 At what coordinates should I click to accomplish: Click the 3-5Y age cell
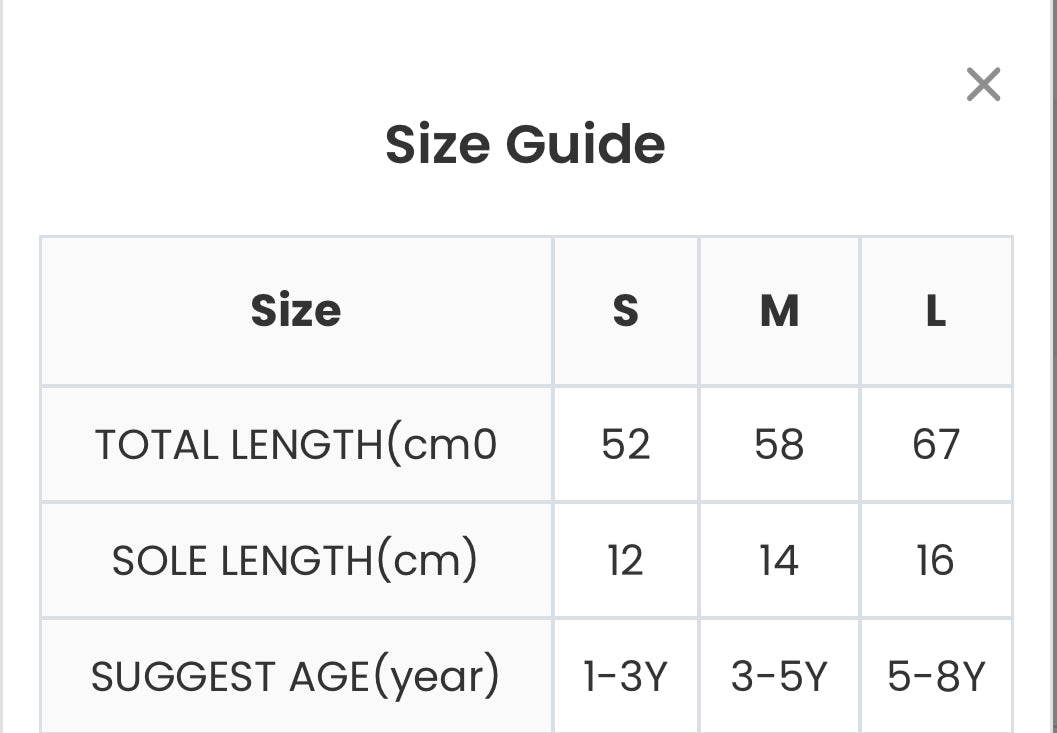[x=779, y=676]
